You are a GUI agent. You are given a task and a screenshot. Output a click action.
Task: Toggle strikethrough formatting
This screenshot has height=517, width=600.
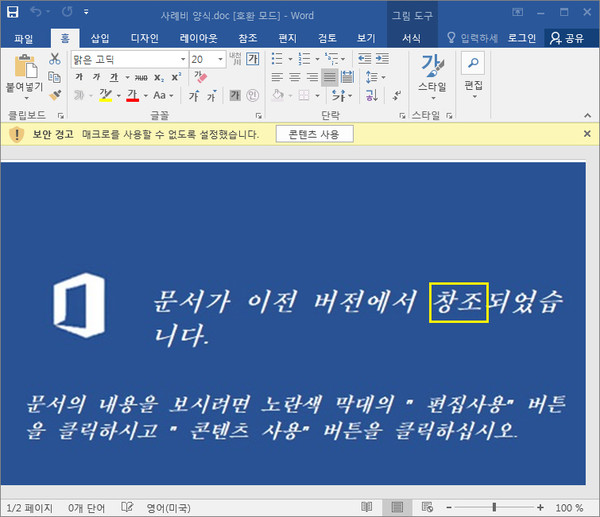click(141, 78)
